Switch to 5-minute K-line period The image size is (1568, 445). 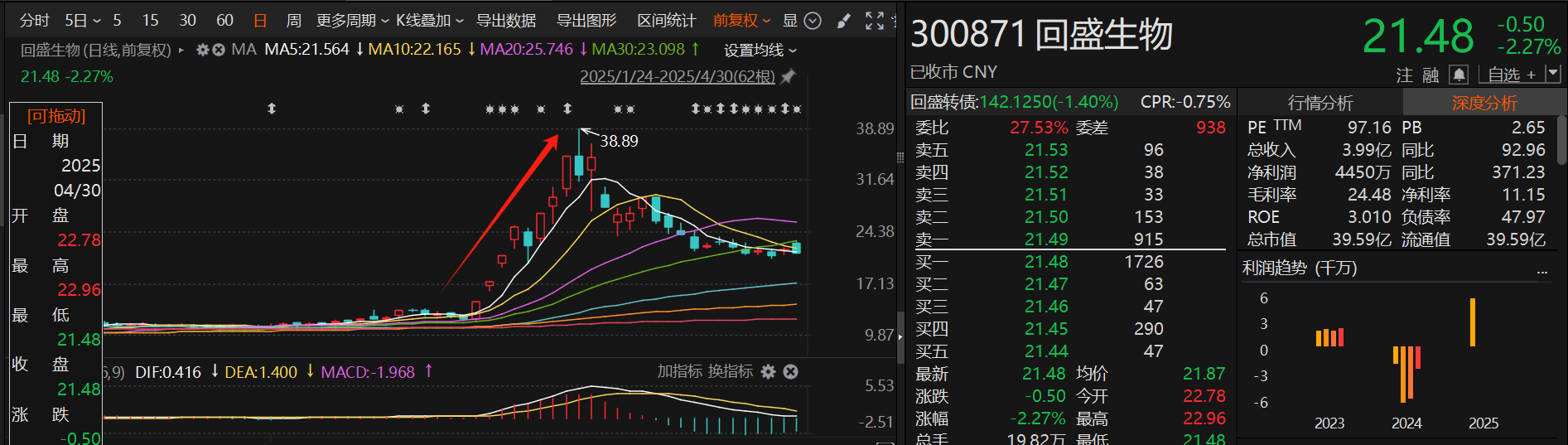(117, 21)
